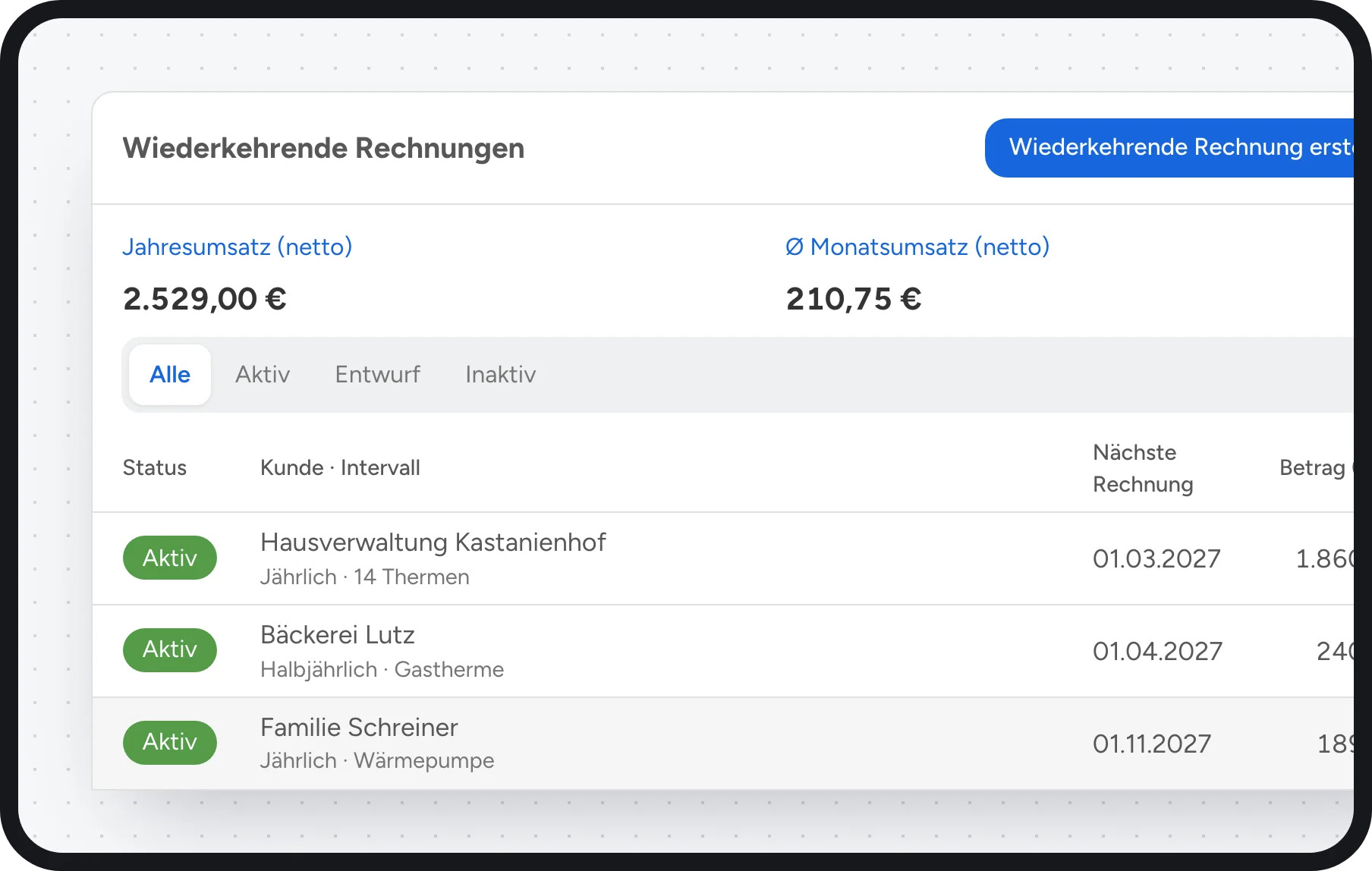
Task: Click the Aktiv badge for Familie Schreiner
Action: point(170,743)
